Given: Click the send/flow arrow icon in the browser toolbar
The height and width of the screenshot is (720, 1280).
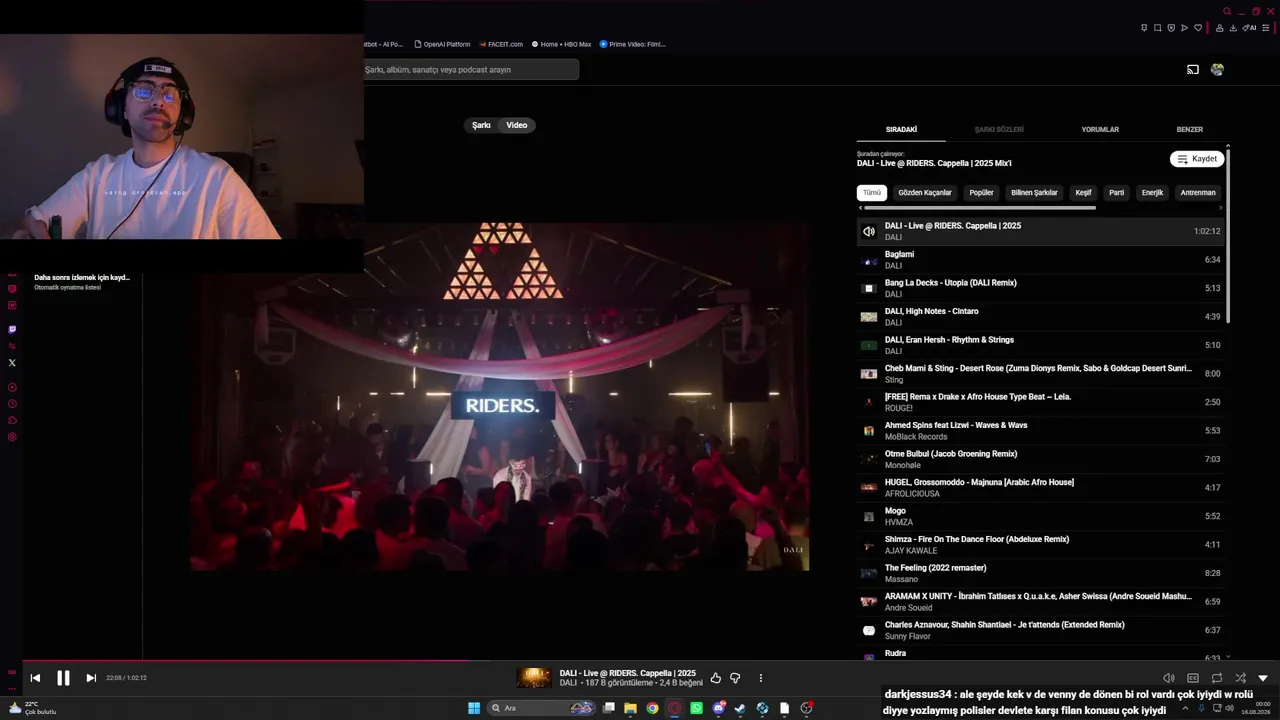Looking at the screenshot, I should [1185, 28].
